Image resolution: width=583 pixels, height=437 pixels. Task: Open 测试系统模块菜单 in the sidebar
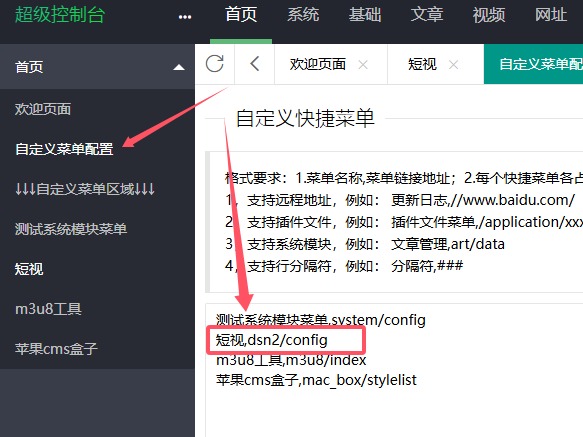[x=71, y=229]
